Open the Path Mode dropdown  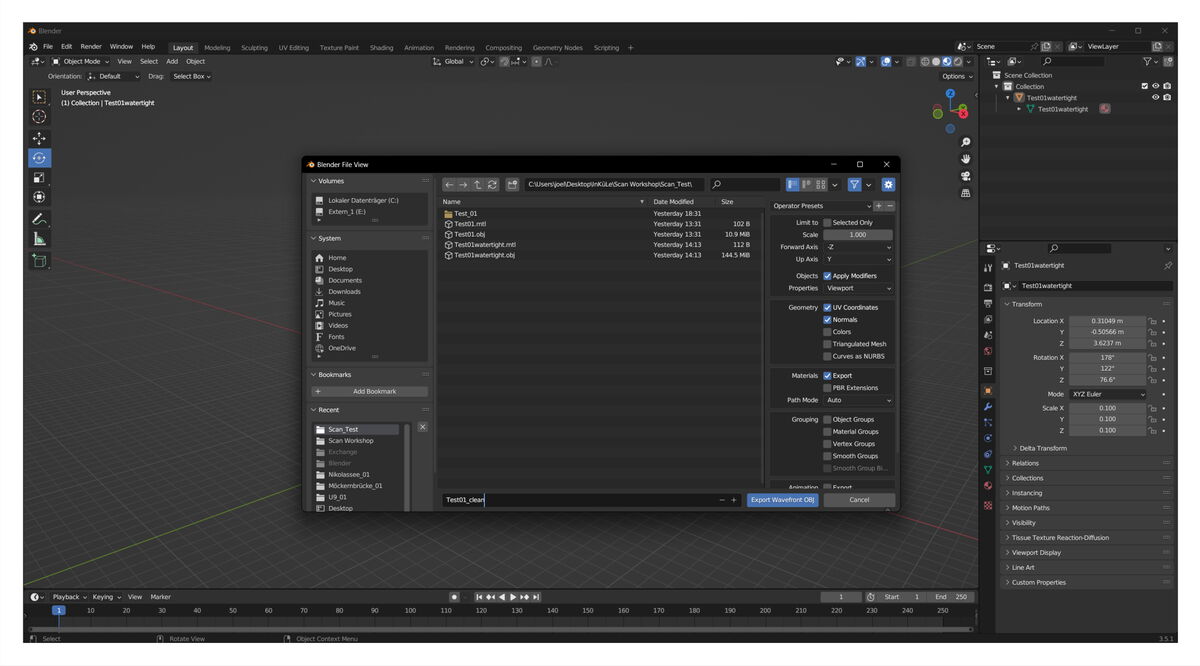click(858, 400)
